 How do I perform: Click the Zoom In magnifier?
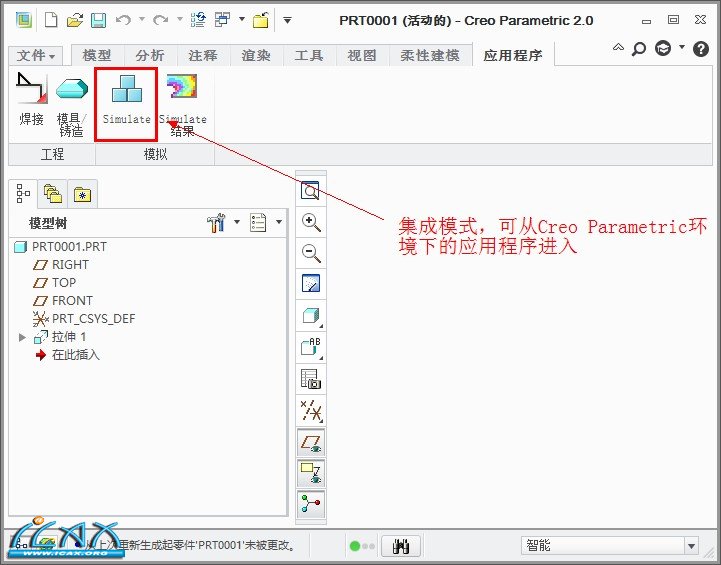[x=311, y=222]
